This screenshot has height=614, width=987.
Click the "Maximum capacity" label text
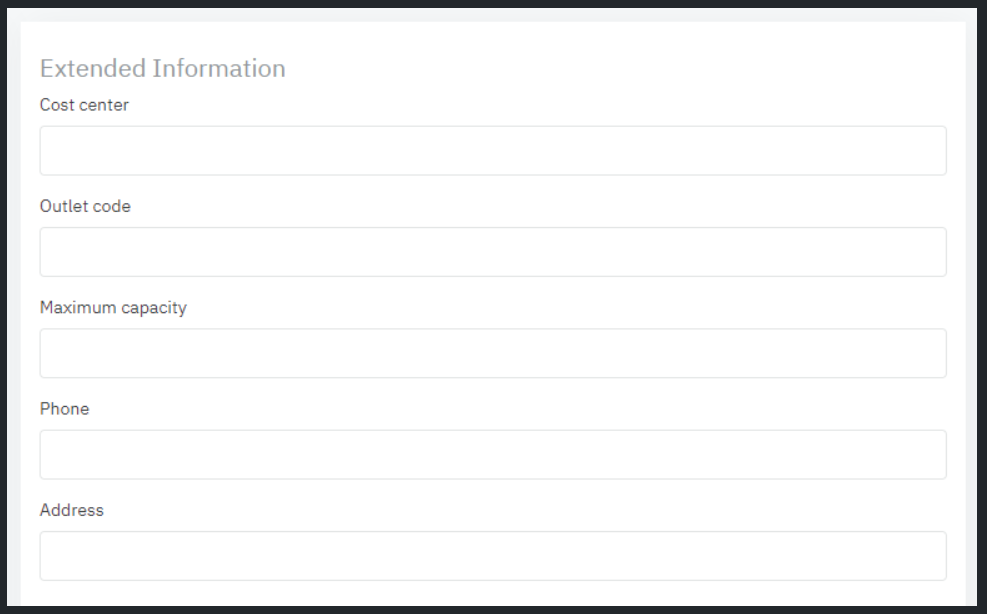(113, 308)
